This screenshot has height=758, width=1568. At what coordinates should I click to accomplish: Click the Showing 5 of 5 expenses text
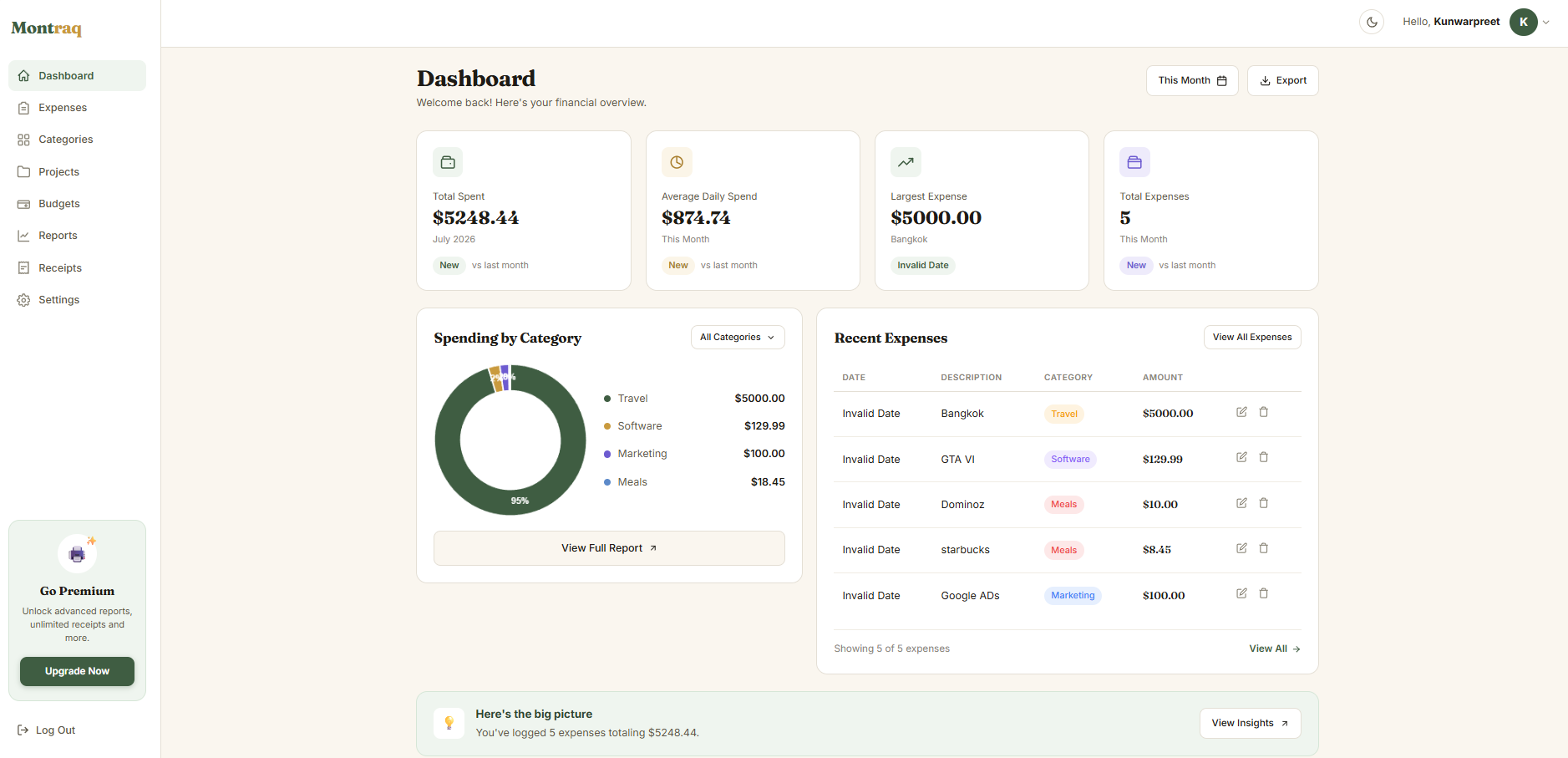point(891,649)
